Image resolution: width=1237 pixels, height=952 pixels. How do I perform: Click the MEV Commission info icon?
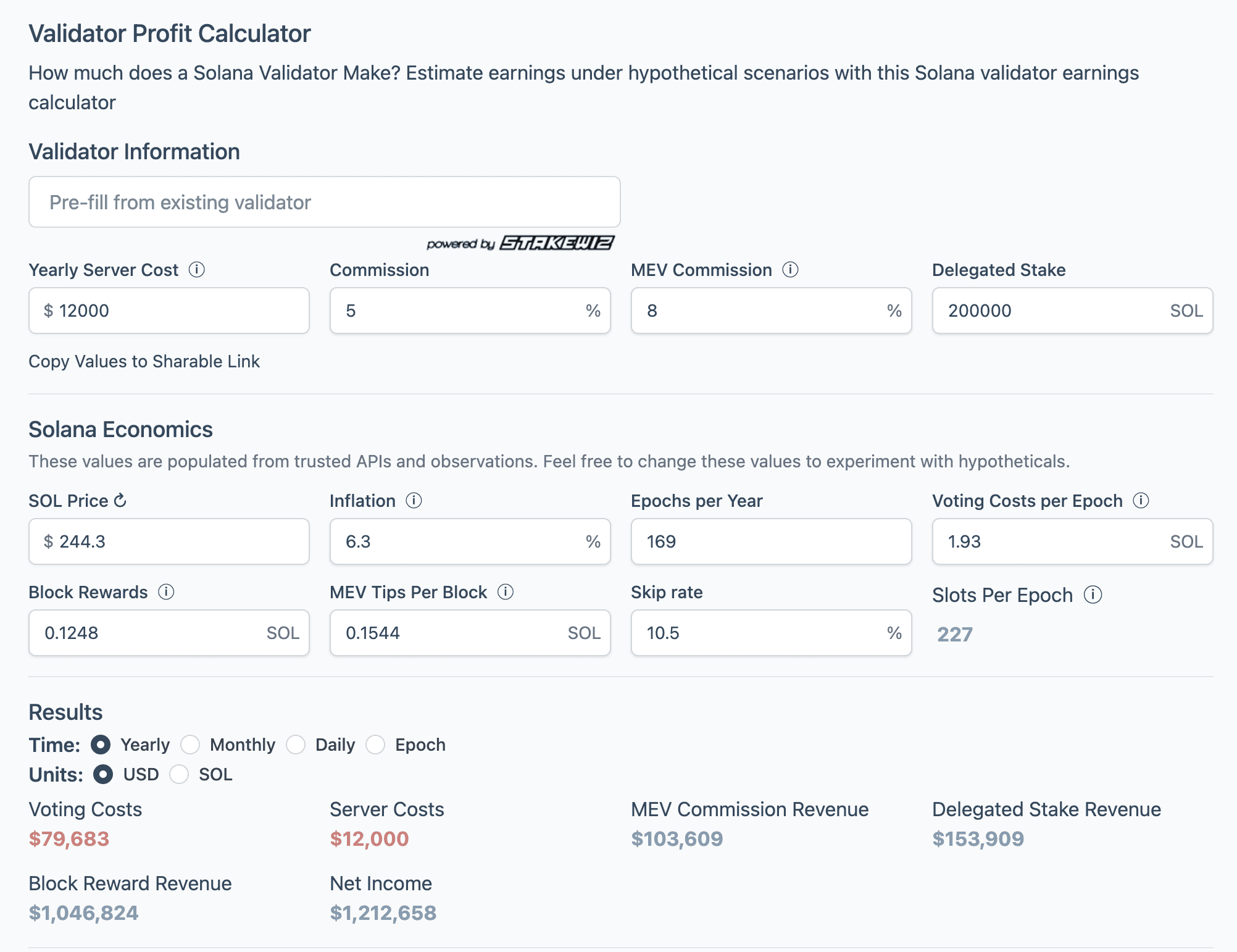[x=790, y=270]
